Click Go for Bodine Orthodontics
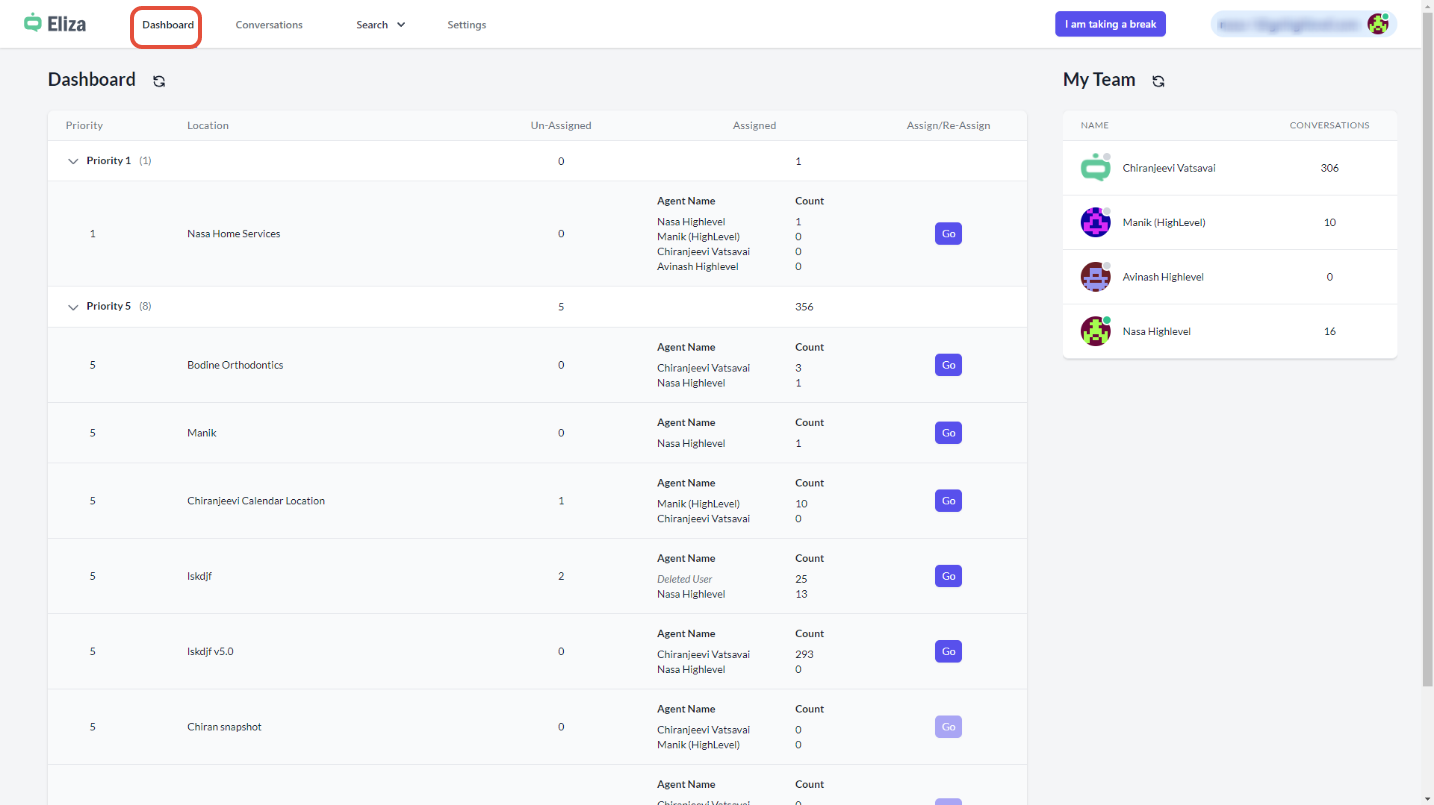Image resolution: width=1434 pixels, height=805 pixels. tap(948, 365)
